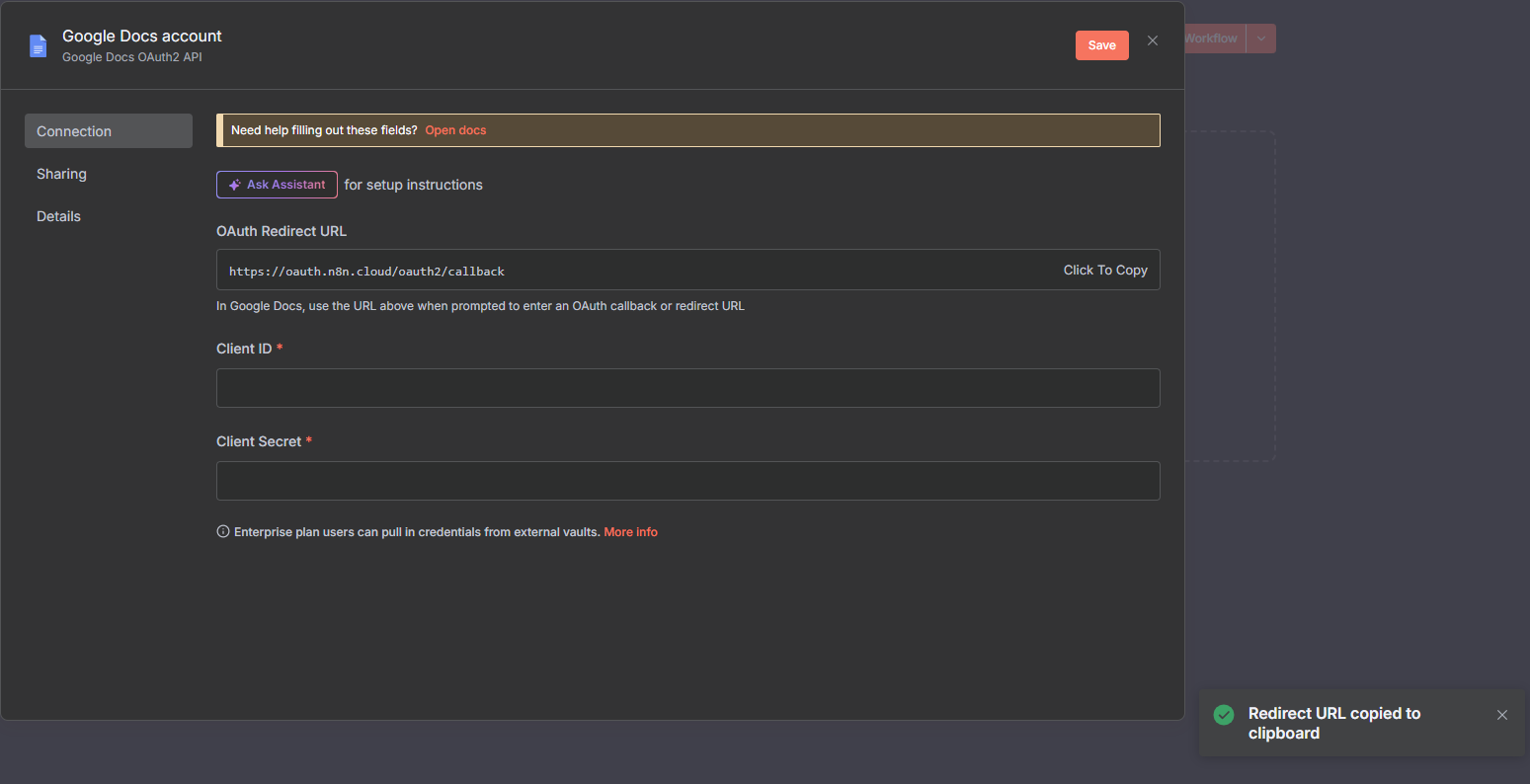The image size is (1530, 784).
Task: Click the Google Docs account title
Action: click(142, 36)
